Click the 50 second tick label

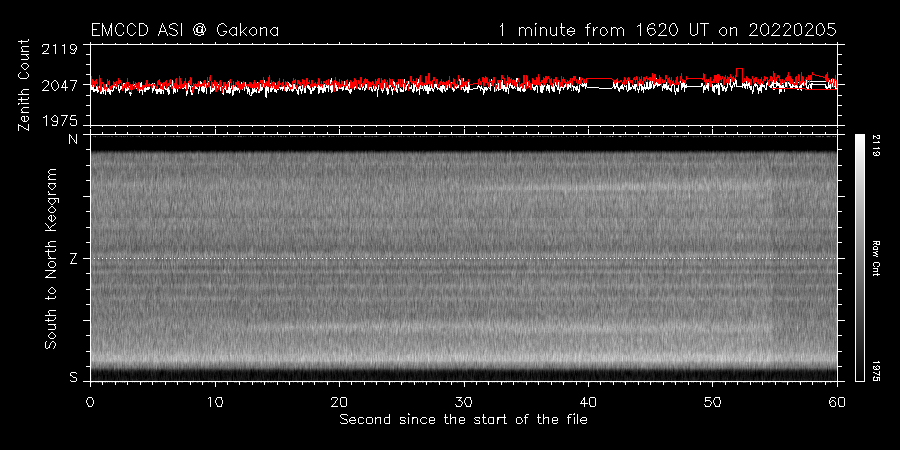(x=712, y=401)
